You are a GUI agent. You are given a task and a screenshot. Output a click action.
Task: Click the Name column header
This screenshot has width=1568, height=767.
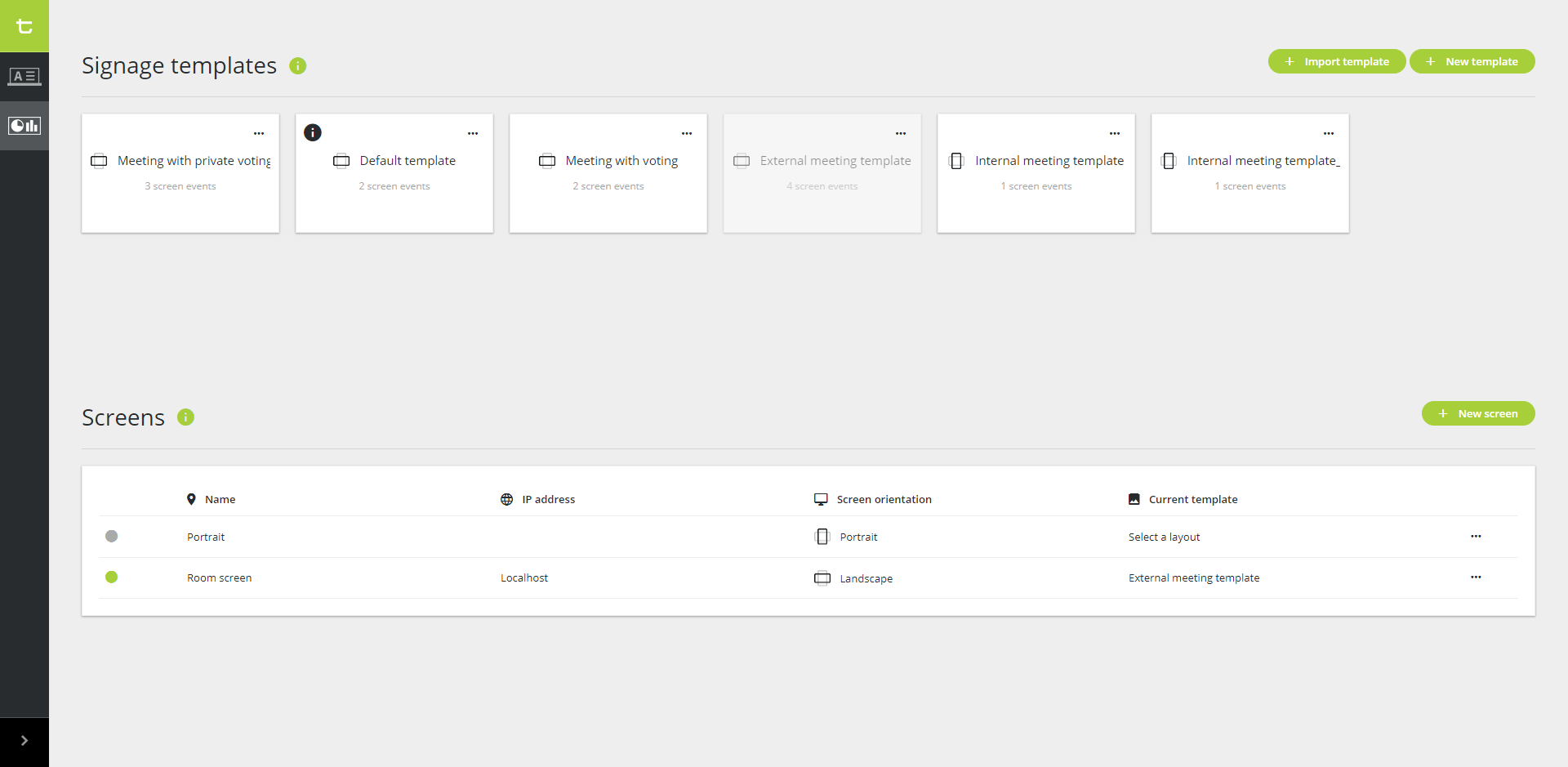pos(220,499)
